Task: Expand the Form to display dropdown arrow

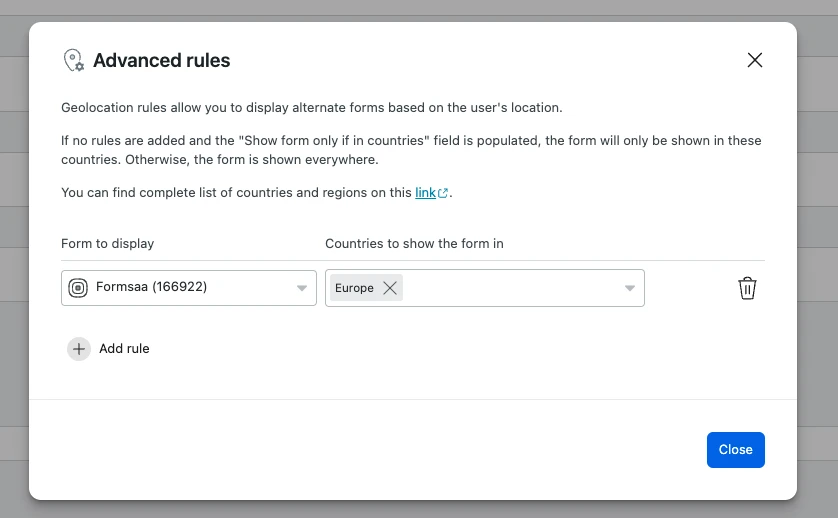Action: click(x=302, y=288)
